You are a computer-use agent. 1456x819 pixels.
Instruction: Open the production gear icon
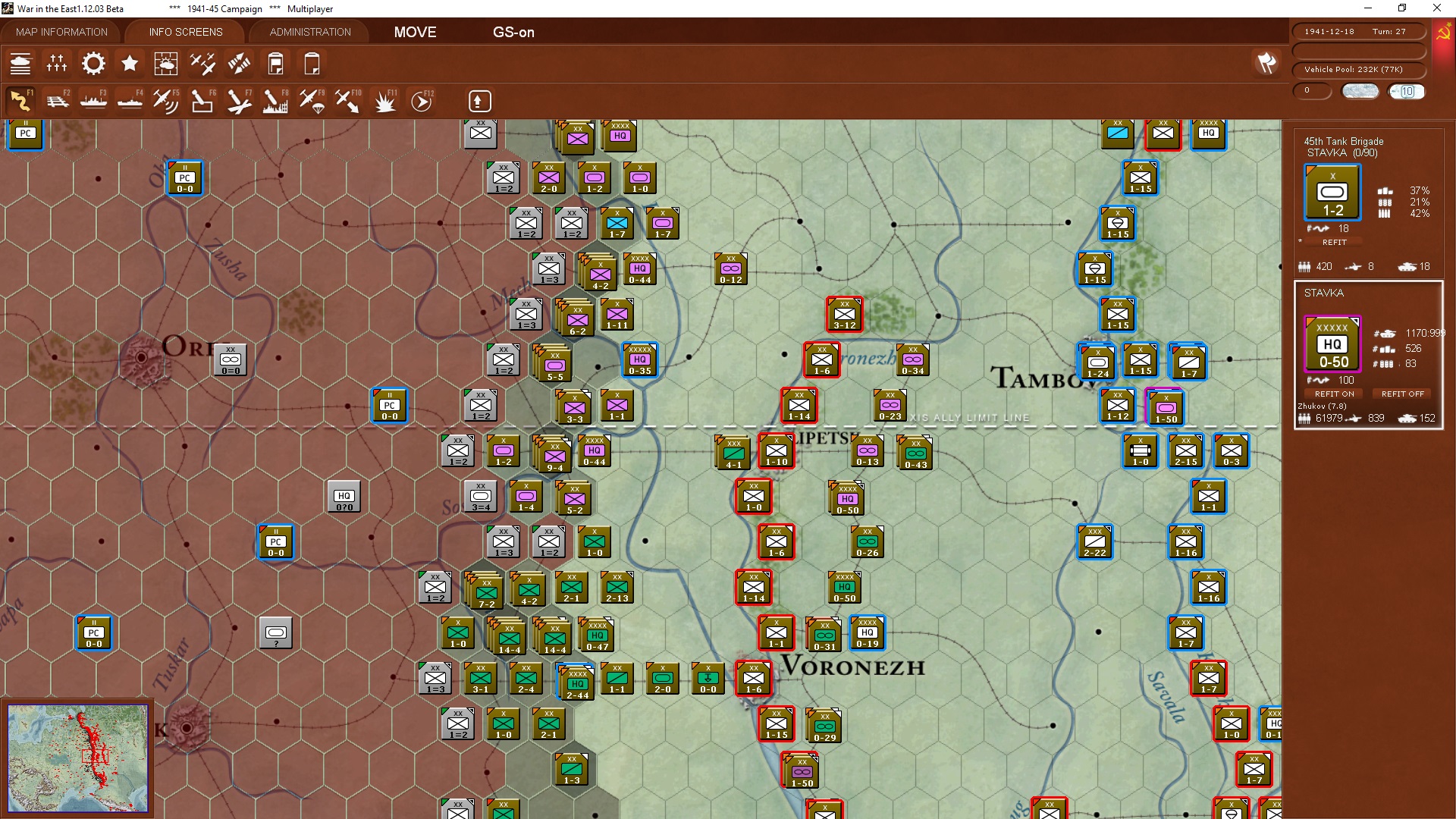click(93, 64)
